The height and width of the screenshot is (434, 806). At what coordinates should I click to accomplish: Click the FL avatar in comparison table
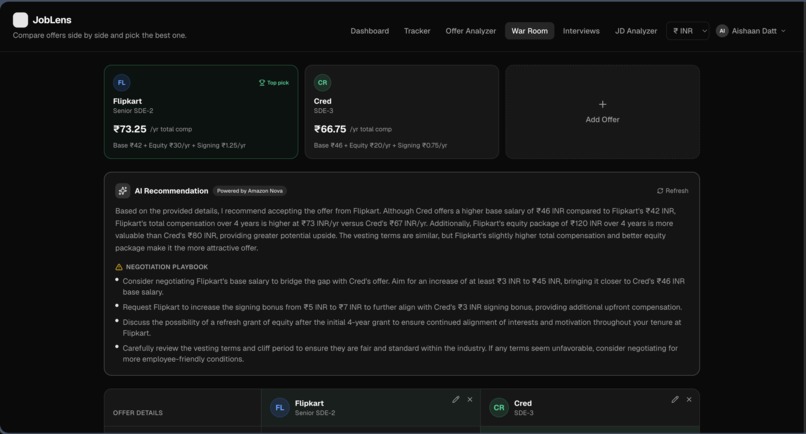280,408
